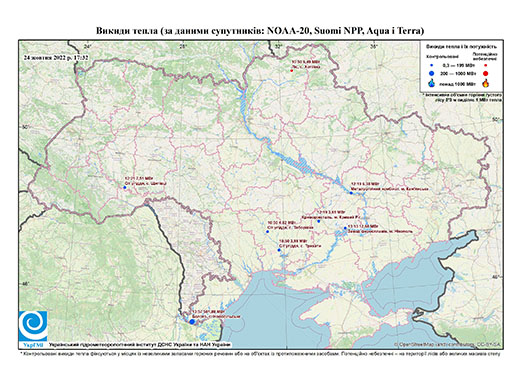Click the medium blue circle legend symbol
520x368 pixels.
click(x=432, y=73)
